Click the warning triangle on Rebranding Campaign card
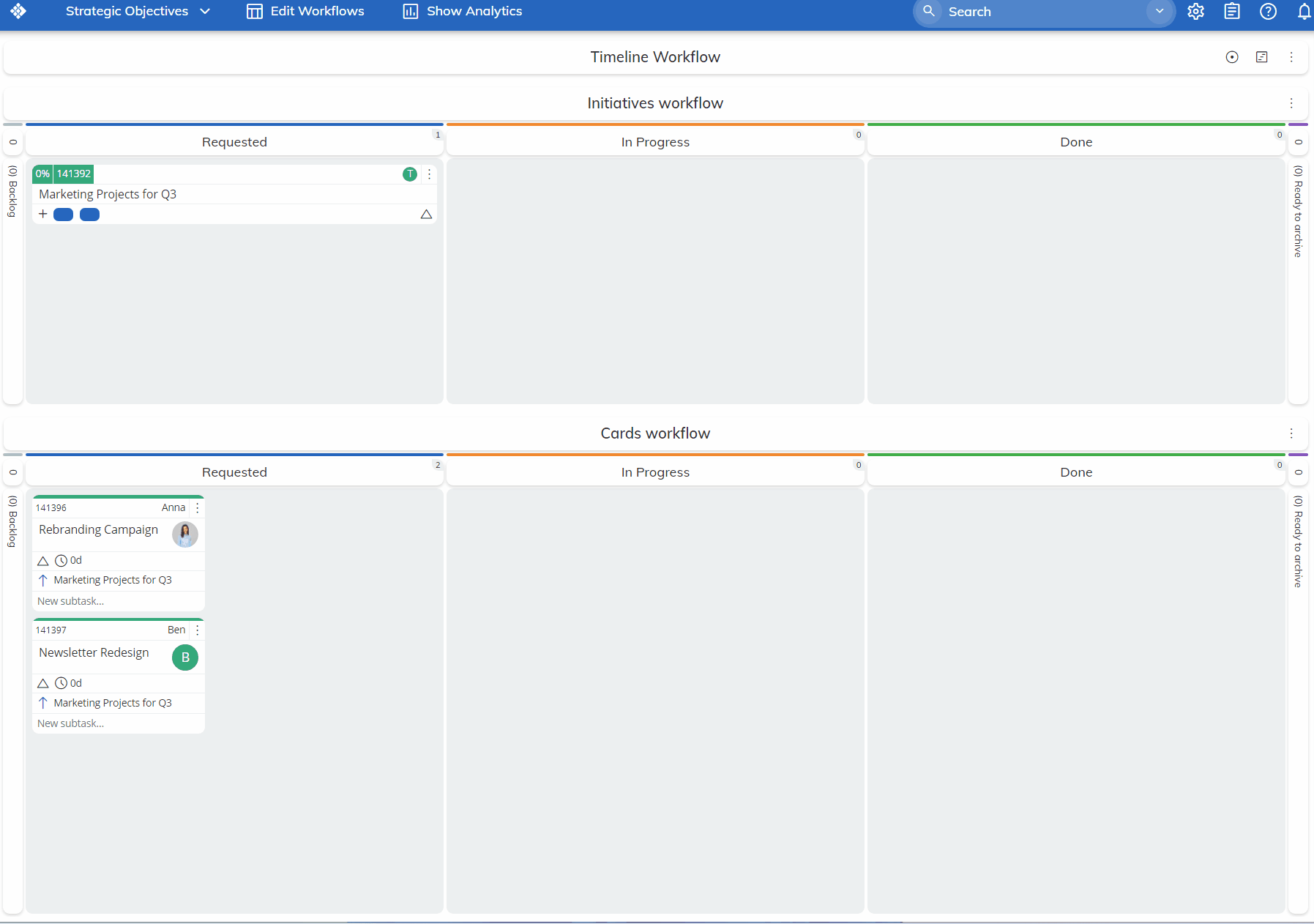 click(x=43, y=560)
